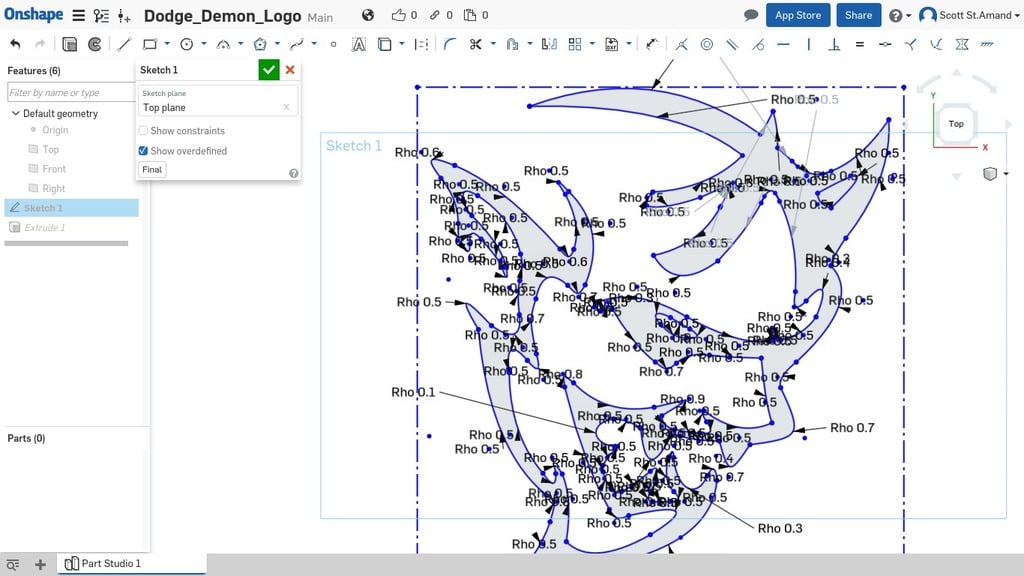Screen dimensions: 1024x576
Task: Apply the Concentric constraint tool
Action: (707, 44)
